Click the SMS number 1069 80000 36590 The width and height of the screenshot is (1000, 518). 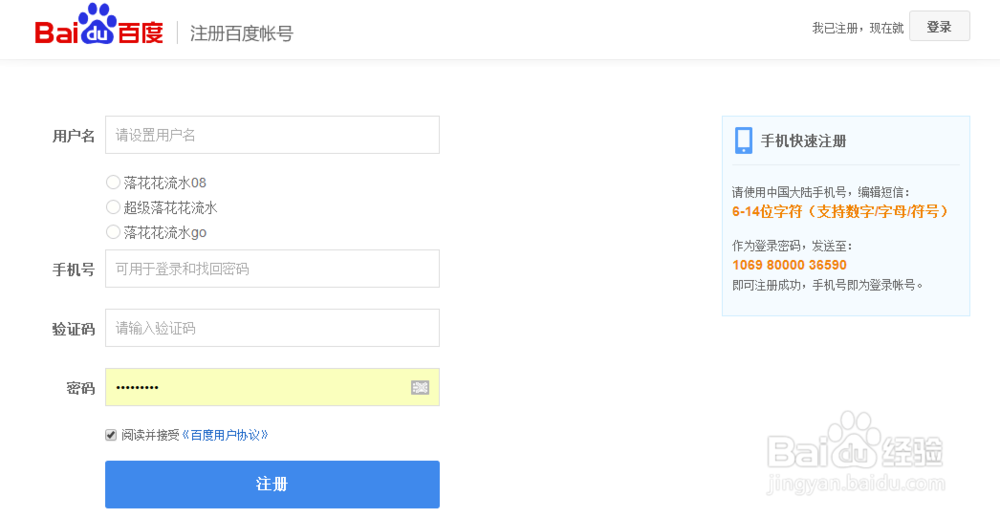coord(789,265)
